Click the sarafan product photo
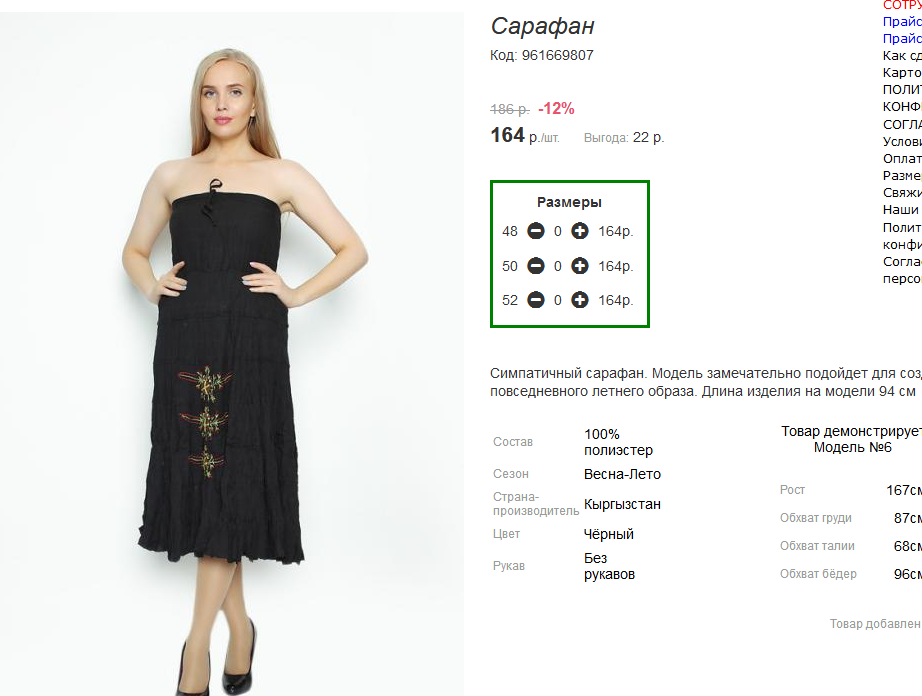Screen dimensions: 922x696 tap(232, 354)
